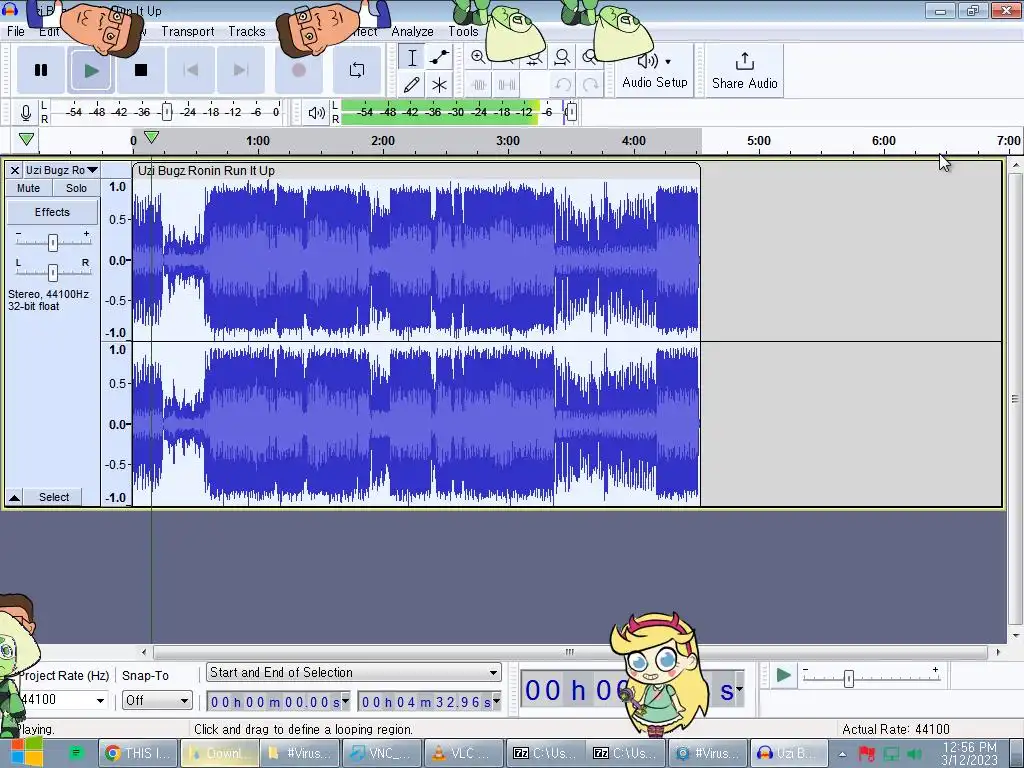
Task: Click the track Select button
Action: (54, 498)
